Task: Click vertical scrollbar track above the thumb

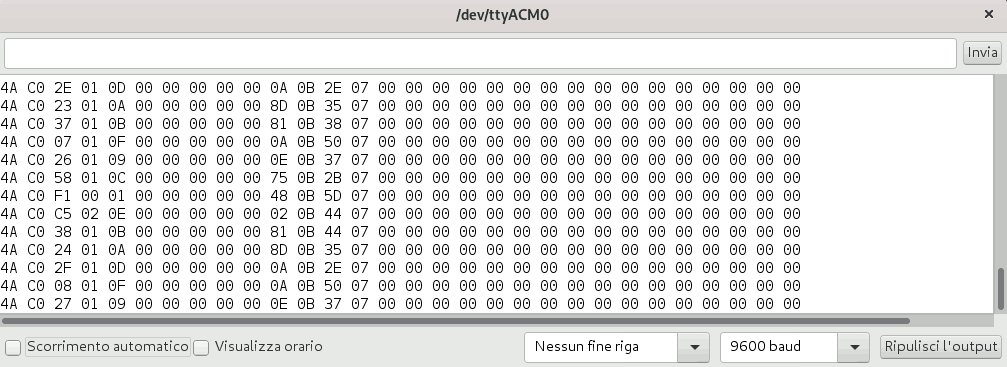Action: coord(1001,171)
